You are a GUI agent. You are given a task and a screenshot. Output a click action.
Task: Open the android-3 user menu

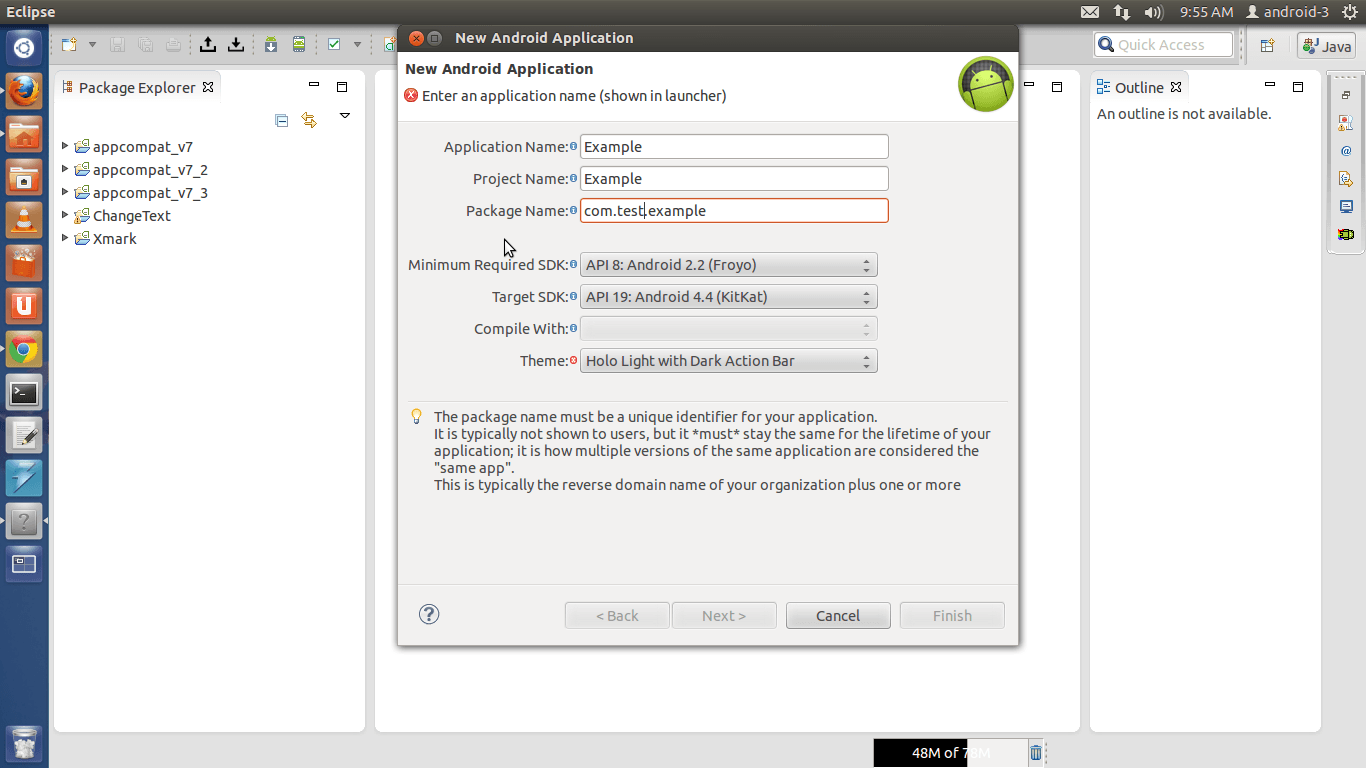(x=1287, y=12)
